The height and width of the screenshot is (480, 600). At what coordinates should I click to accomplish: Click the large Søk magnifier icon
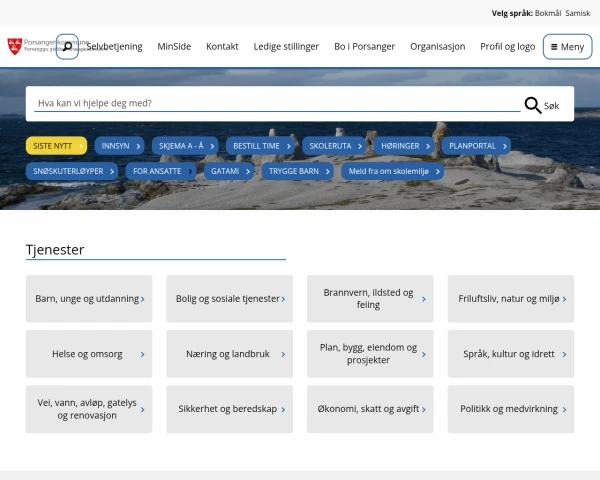click(x=533, y=105)
